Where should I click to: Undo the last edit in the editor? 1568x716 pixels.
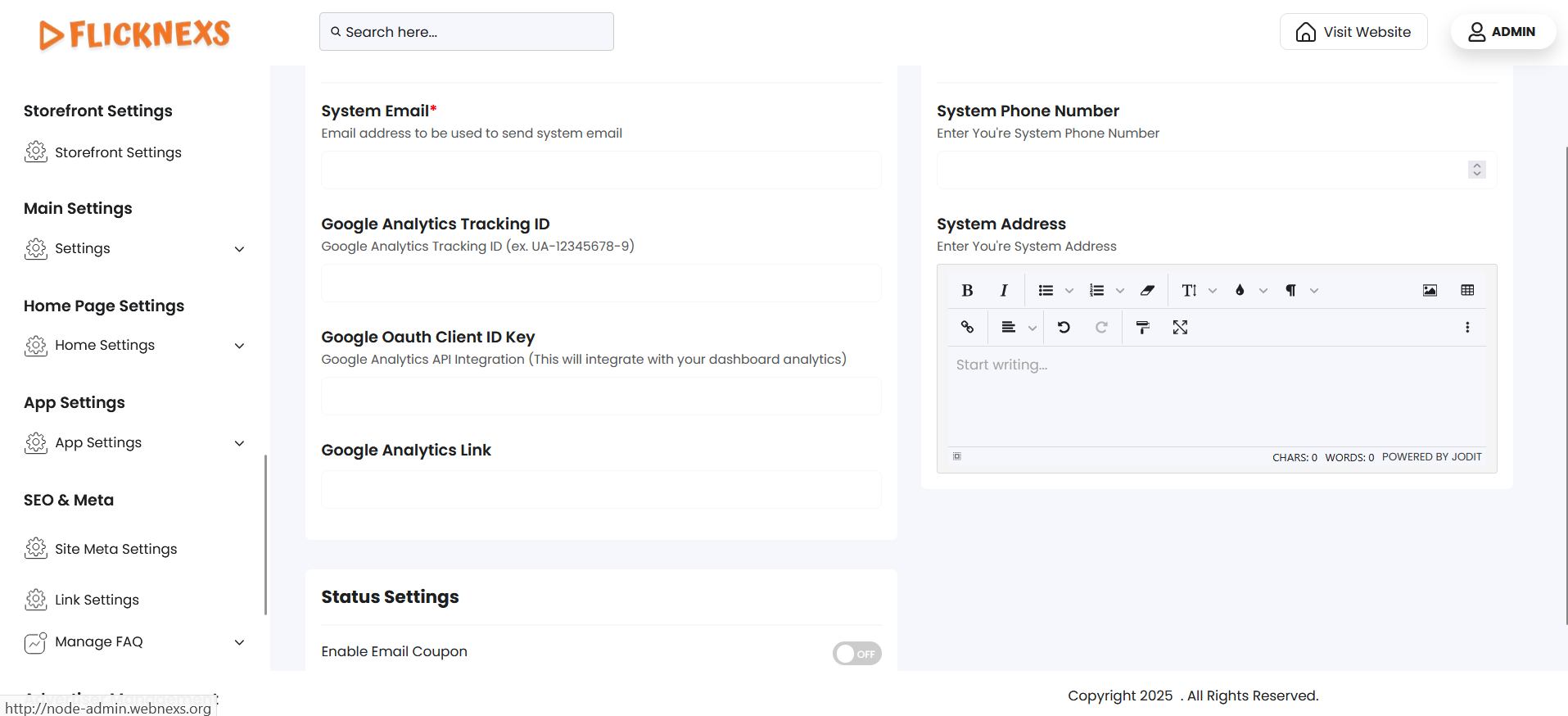1064,328
